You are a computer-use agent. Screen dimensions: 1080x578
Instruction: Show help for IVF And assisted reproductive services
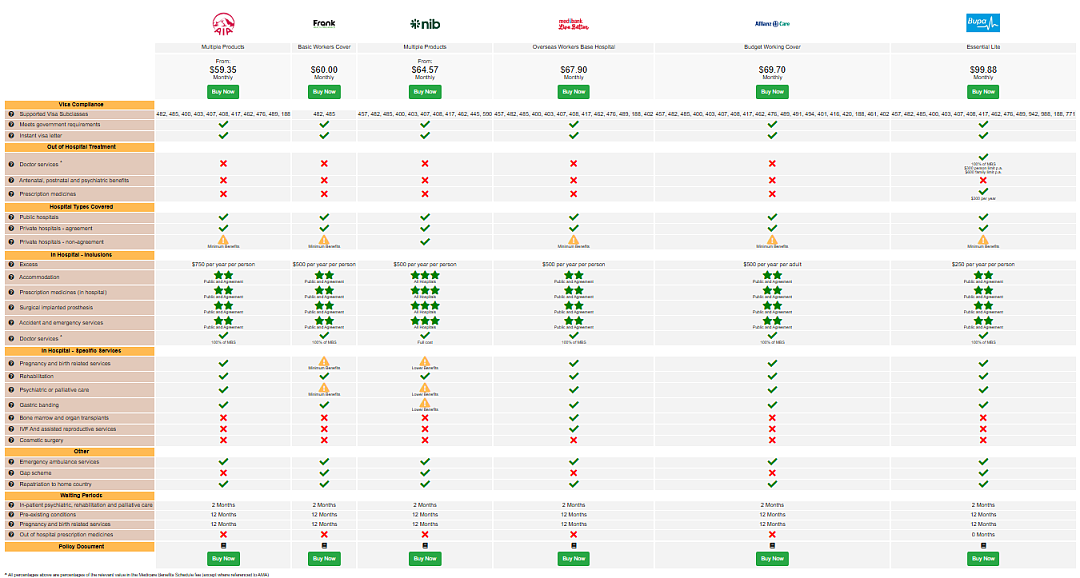point(11,429)
